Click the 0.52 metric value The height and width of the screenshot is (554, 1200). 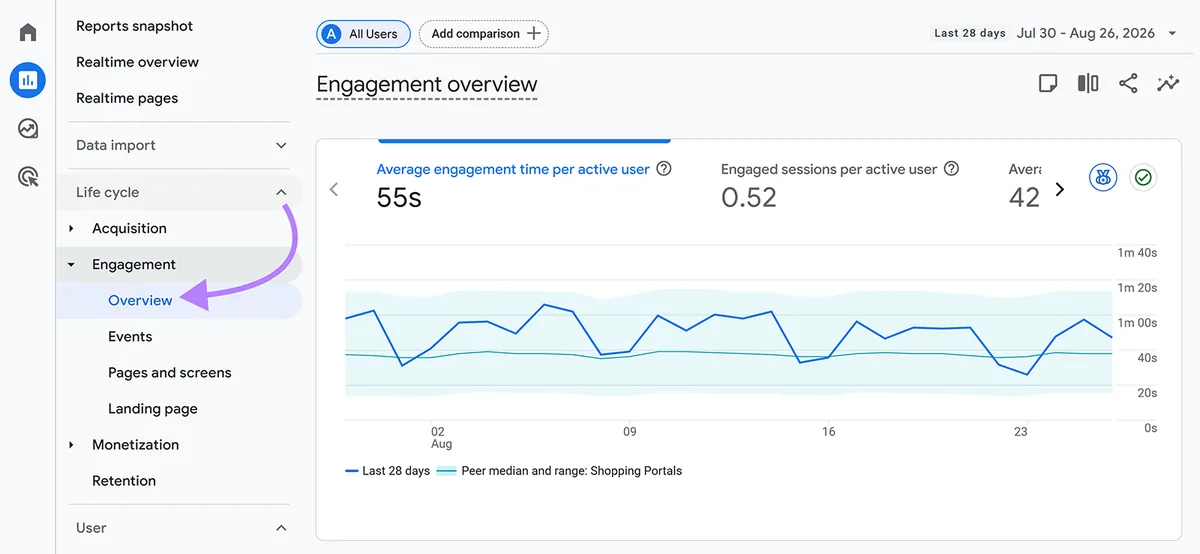point(749,198)
